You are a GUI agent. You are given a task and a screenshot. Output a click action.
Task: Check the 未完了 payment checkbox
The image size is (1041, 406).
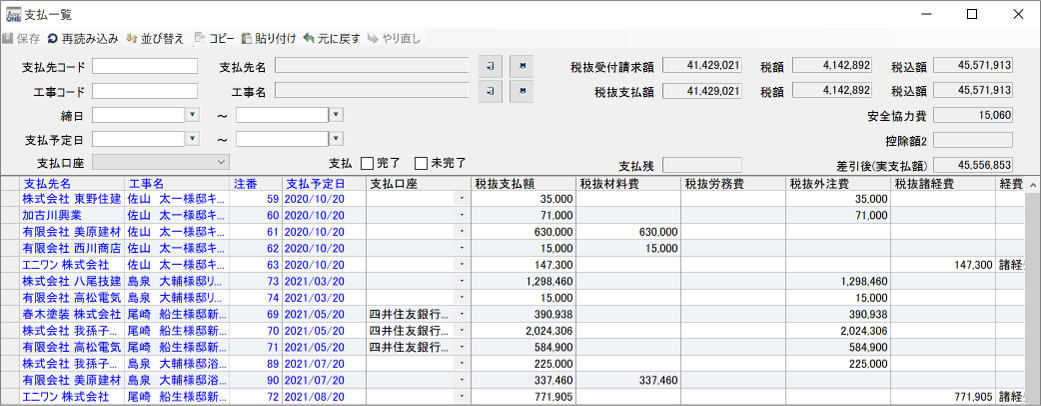[x=422, y=163]
